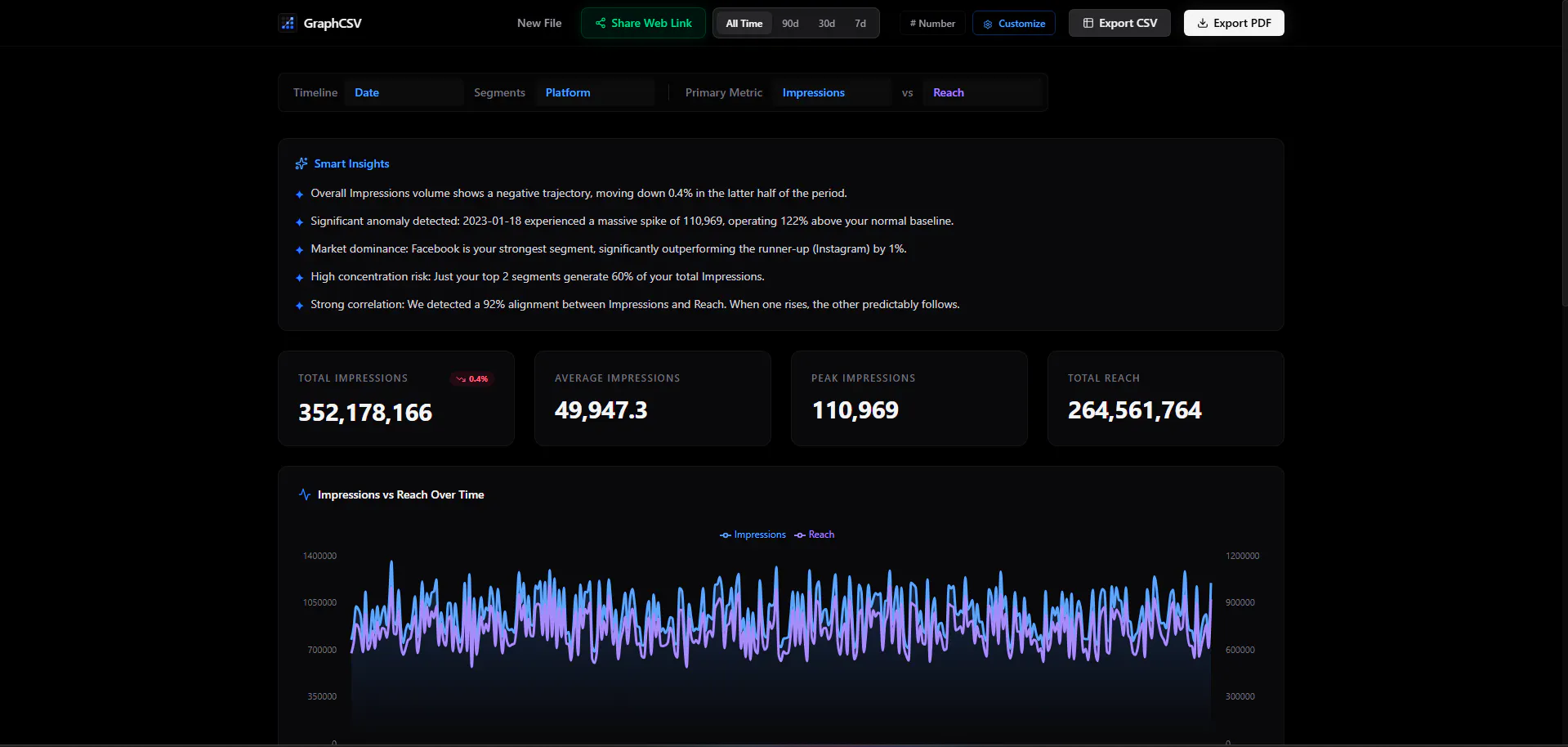Click Share Web Link button
1568x747 pixels.
coord(643,23)
